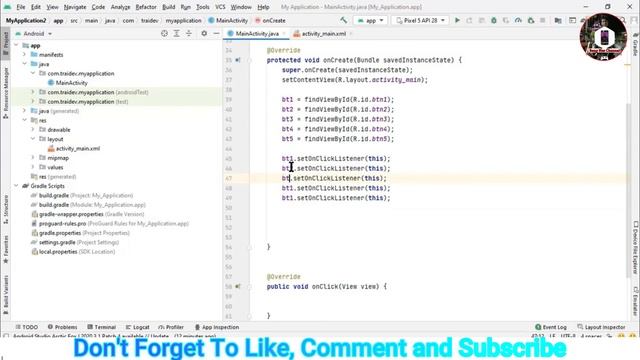Click the gutter override icon beside onCreate
The height and width of the screenshot is (360, 640).
tap(238, 60)
